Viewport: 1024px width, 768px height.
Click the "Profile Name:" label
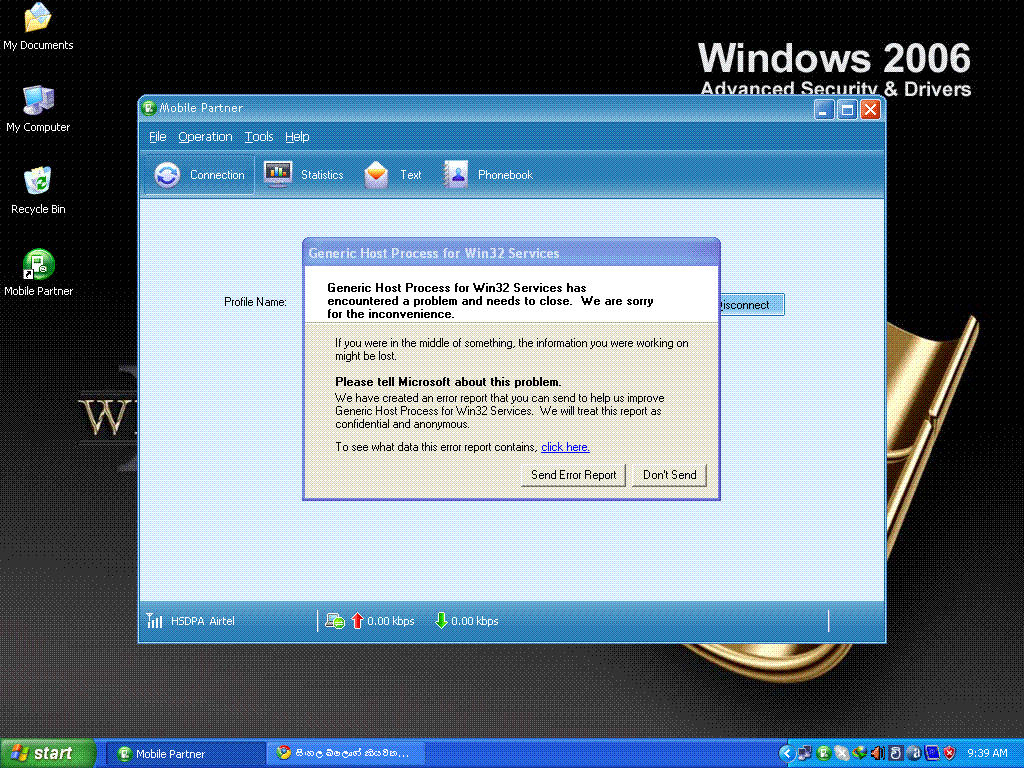[255, 302]
